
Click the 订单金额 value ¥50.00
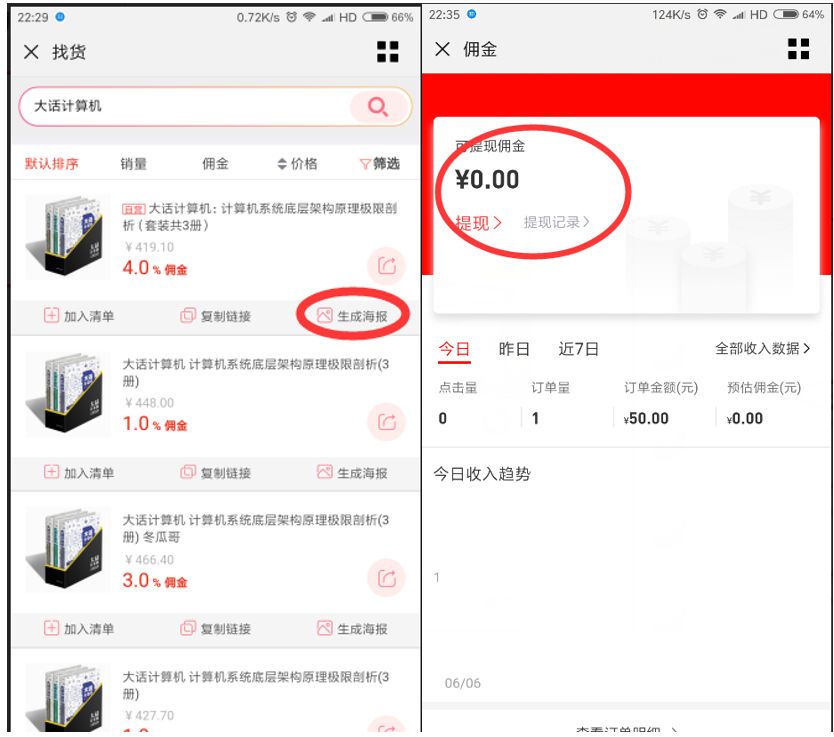(646, 418)
